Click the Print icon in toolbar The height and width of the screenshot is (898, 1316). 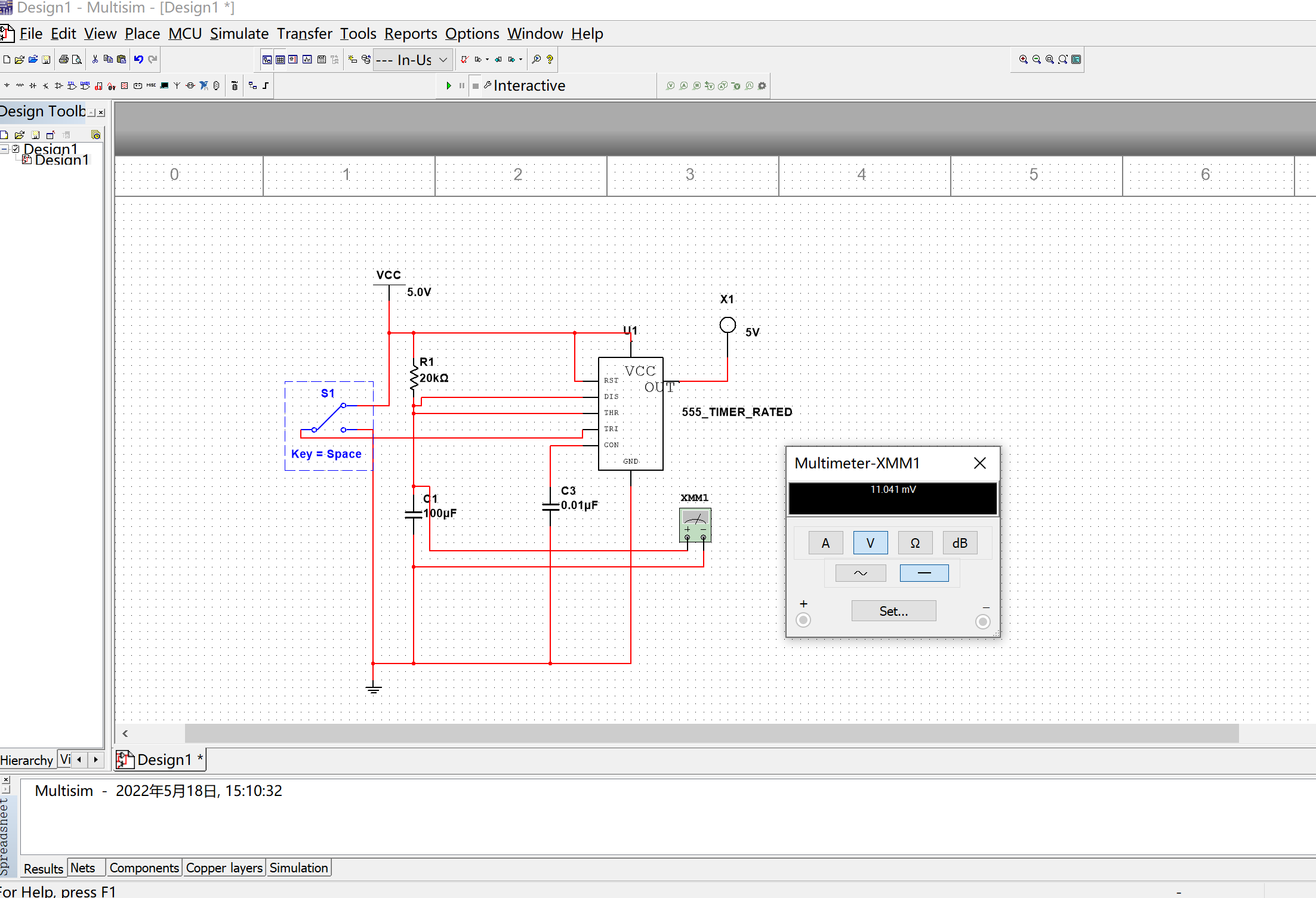click(63, 60)
